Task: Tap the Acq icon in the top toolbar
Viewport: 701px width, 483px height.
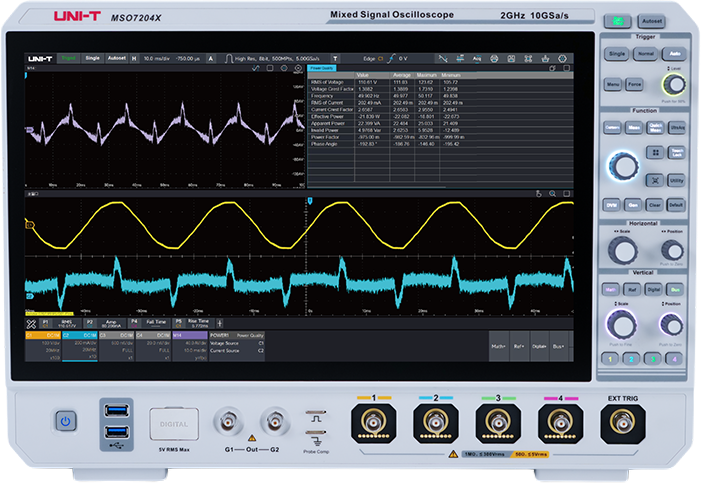Action: tap(477, 59)
